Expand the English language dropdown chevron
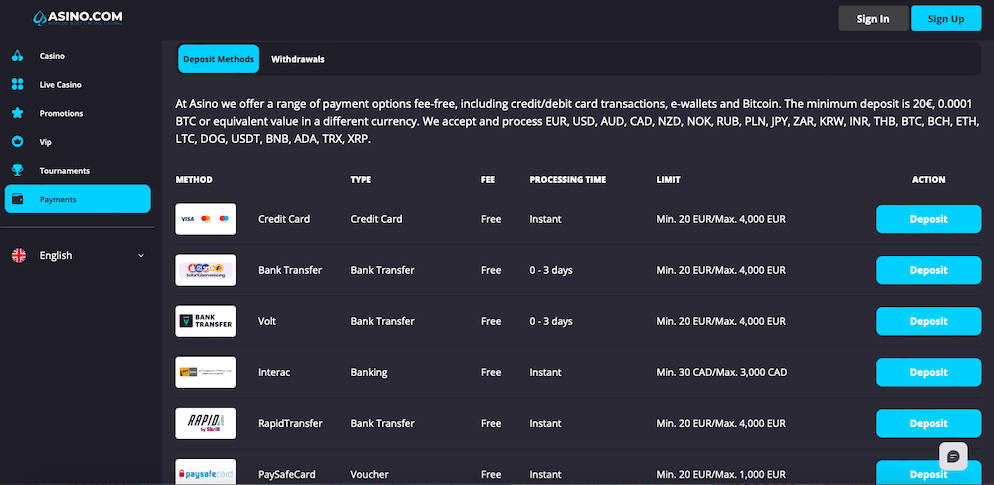Image resolution: width=994 pixels, height=485 pixels. [141, 255]
